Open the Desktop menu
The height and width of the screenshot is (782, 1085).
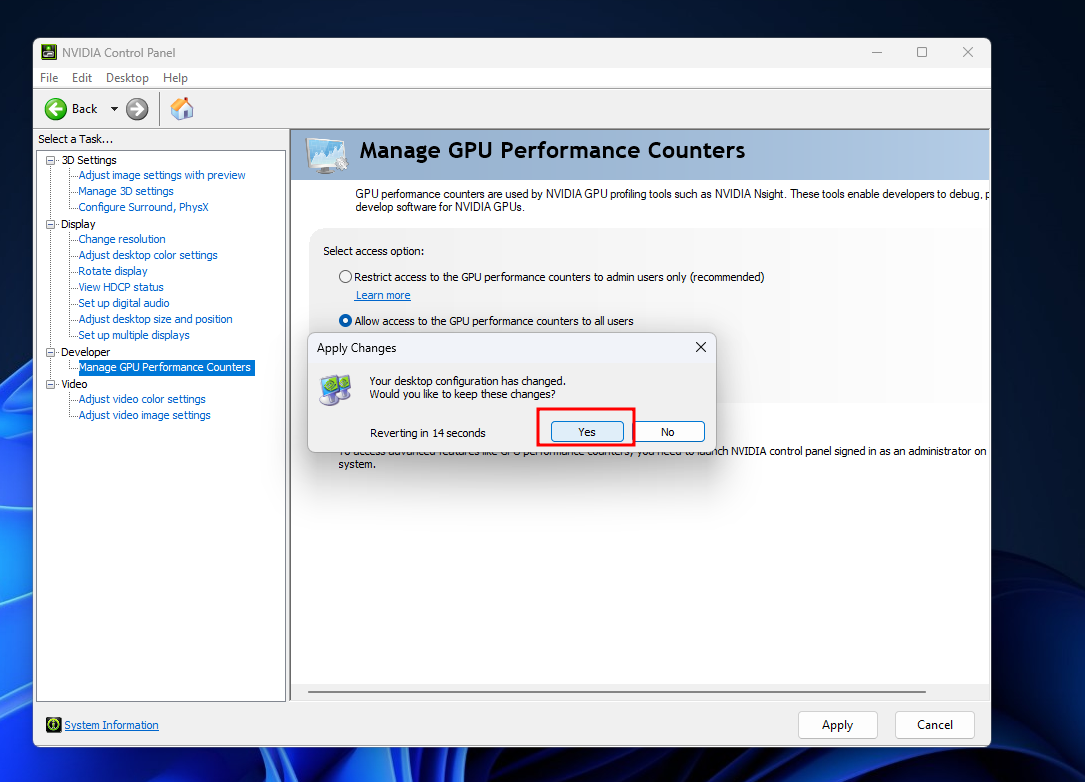tap(127, 77)
